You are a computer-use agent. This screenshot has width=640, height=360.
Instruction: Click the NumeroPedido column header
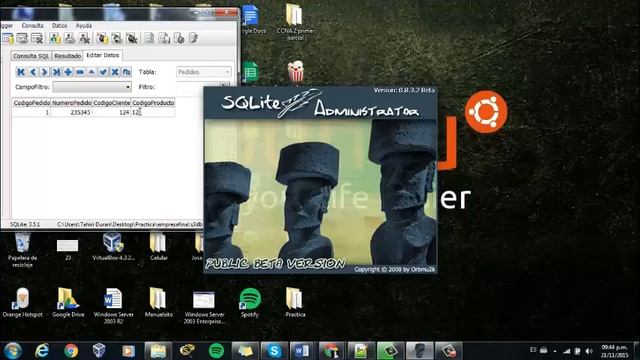click(71, 103)
